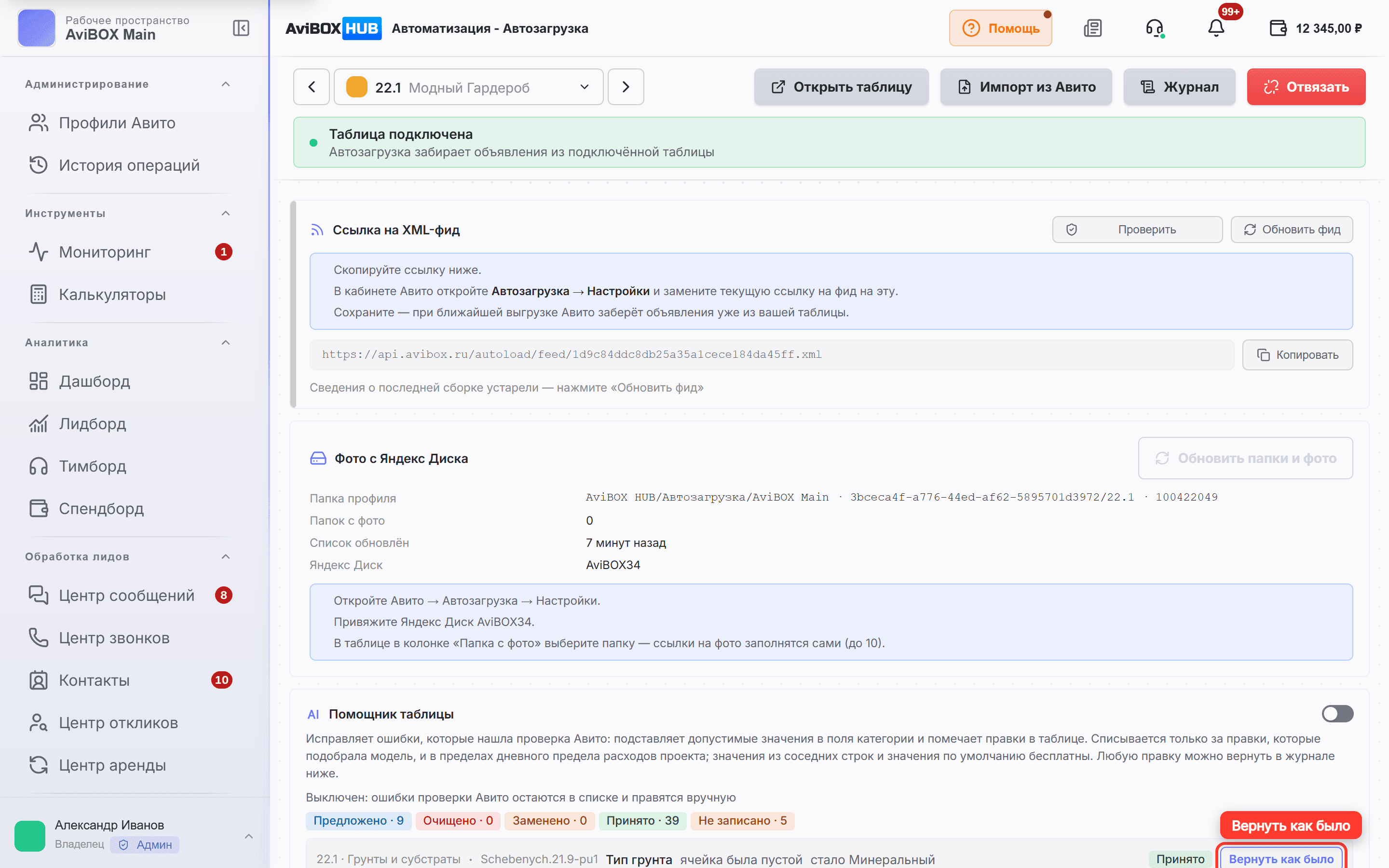Image resolution: width=1389 pixels, height=868 pixels.
Task: Click the Лидборд chart icon
Action: click(39, 424)
